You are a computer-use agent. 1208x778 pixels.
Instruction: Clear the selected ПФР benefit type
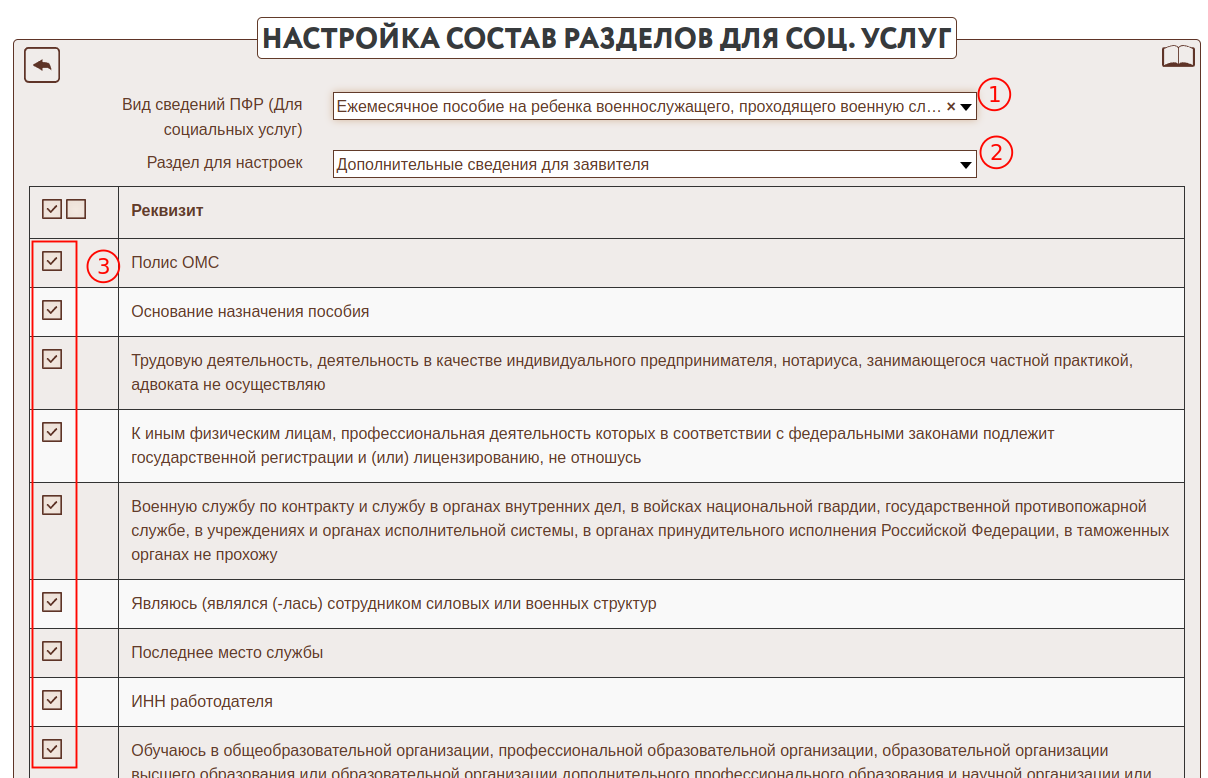tap(950, 106)
